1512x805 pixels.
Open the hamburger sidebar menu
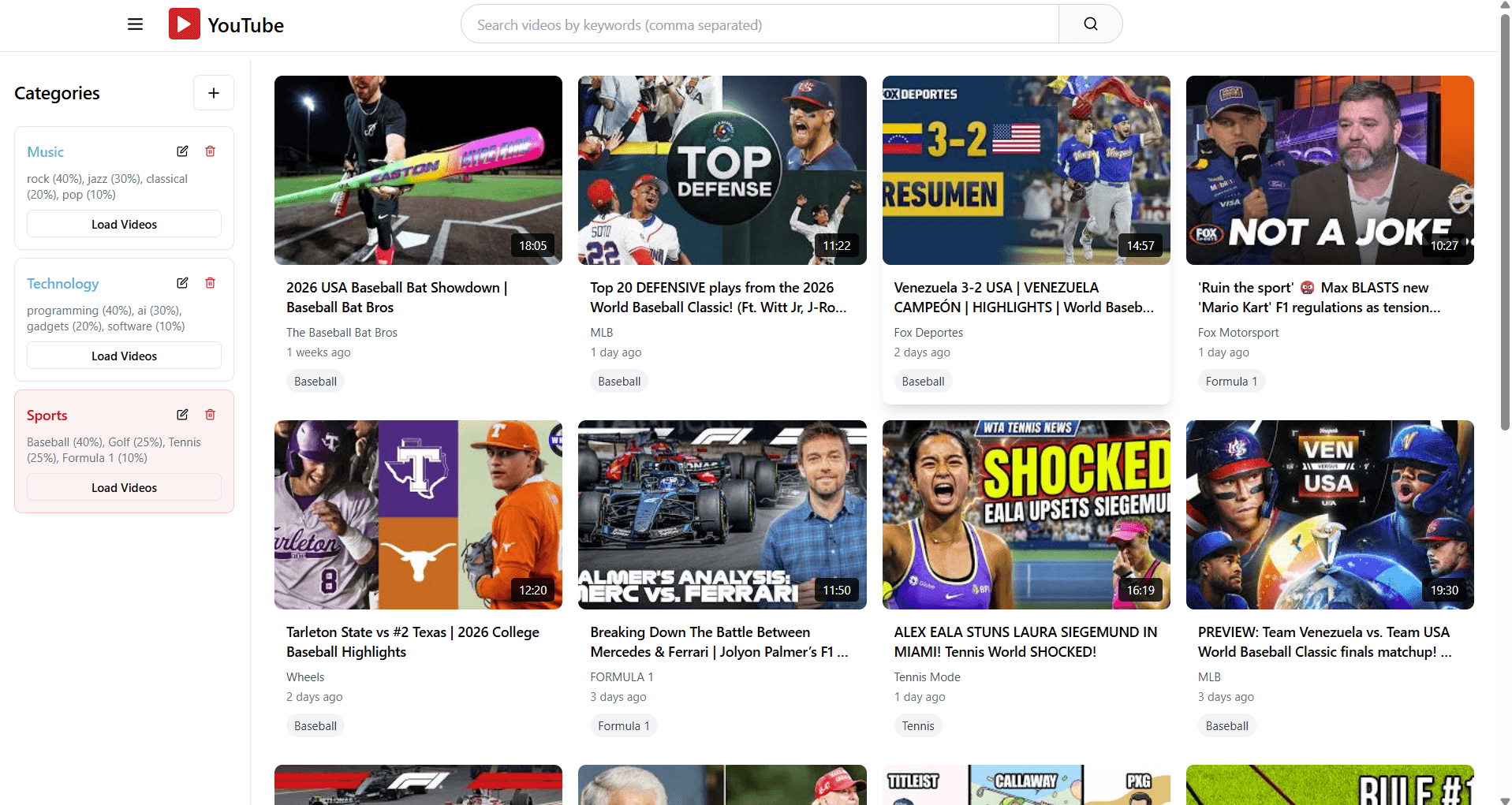(x=135, y=24)
